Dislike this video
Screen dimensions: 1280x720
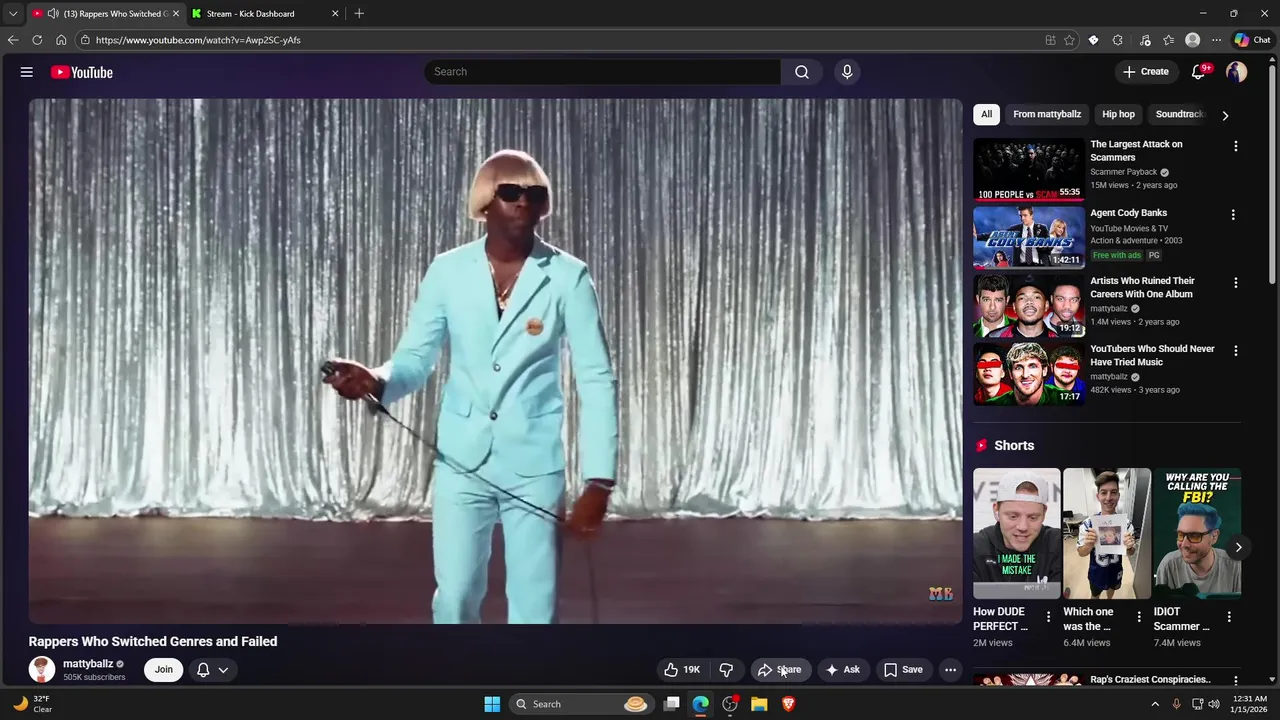[x=727, y=670]
